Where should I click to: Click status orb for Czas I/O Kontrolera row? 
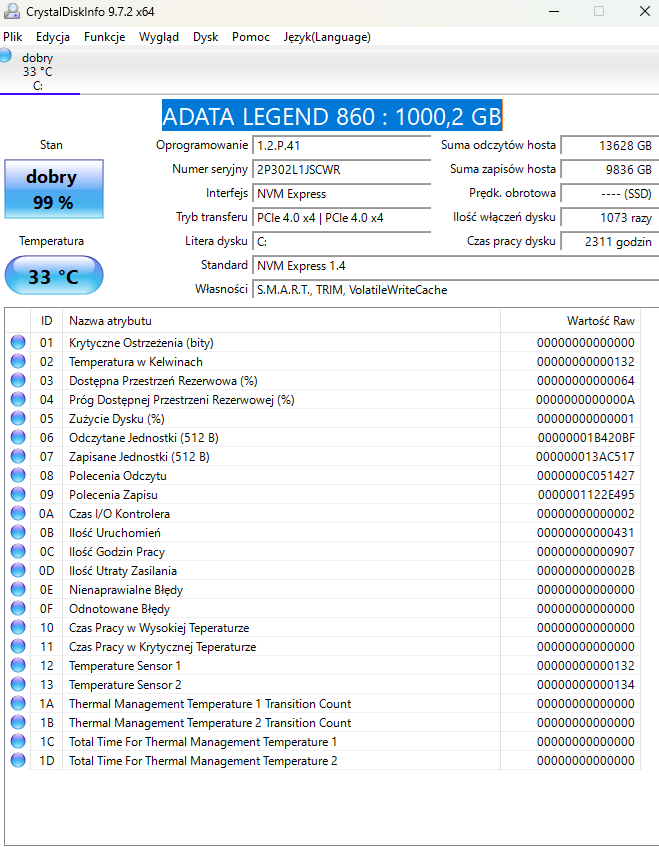click(18, 513)
